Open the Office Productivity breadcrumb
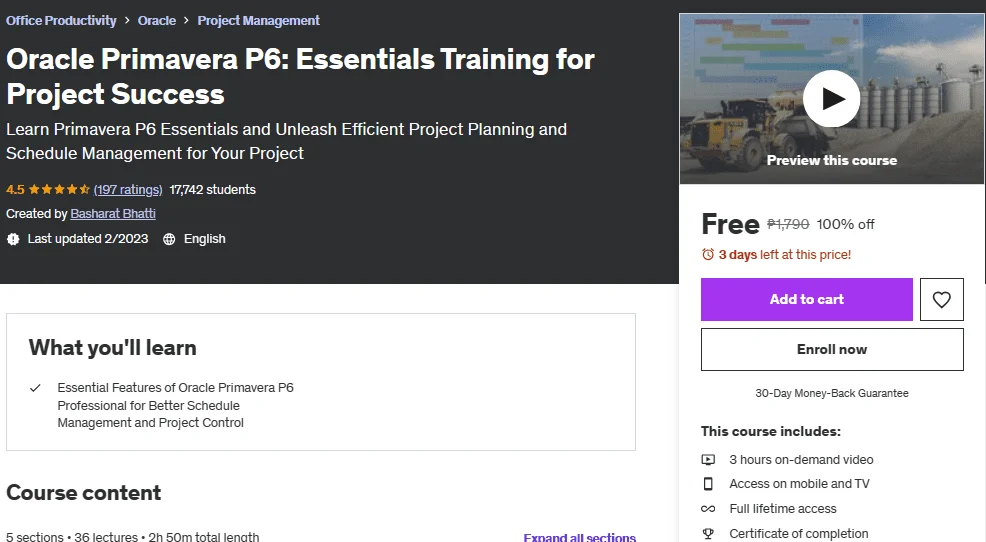The image size is (986, 542). click(61, 21)
